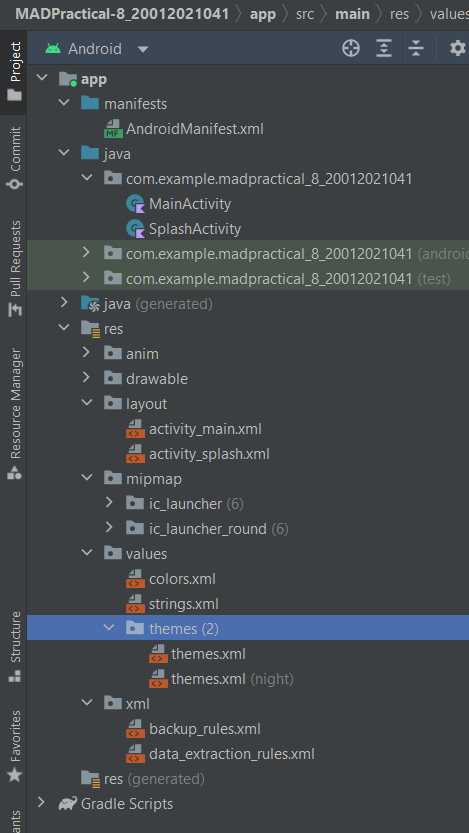Click the src breadcrumb in path bar

click(x=305, y=14)
